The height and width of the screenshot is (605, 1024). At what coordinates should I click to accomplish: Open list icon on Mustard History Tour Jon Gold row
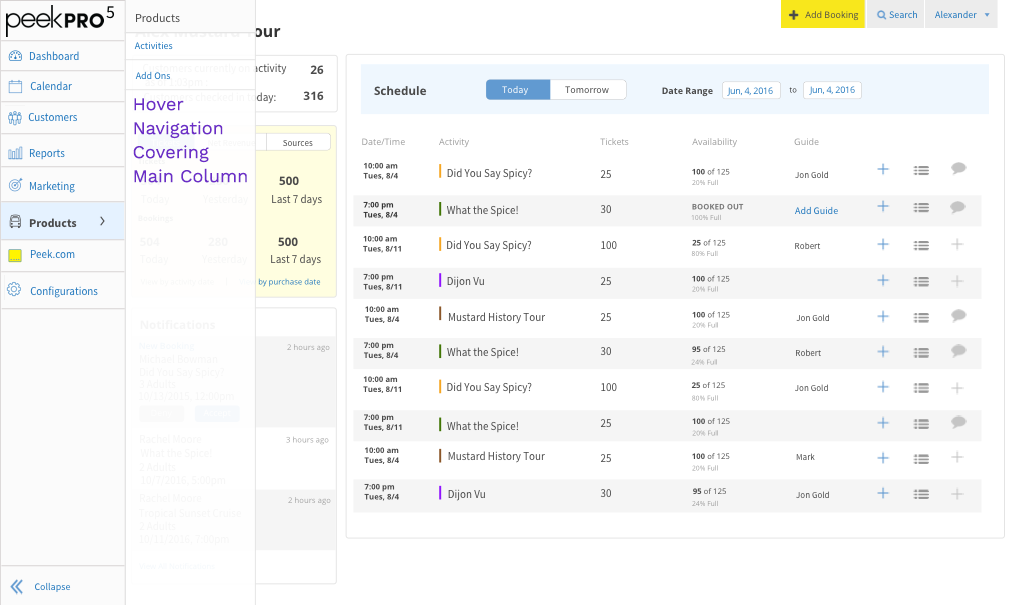tap(921, 318)
